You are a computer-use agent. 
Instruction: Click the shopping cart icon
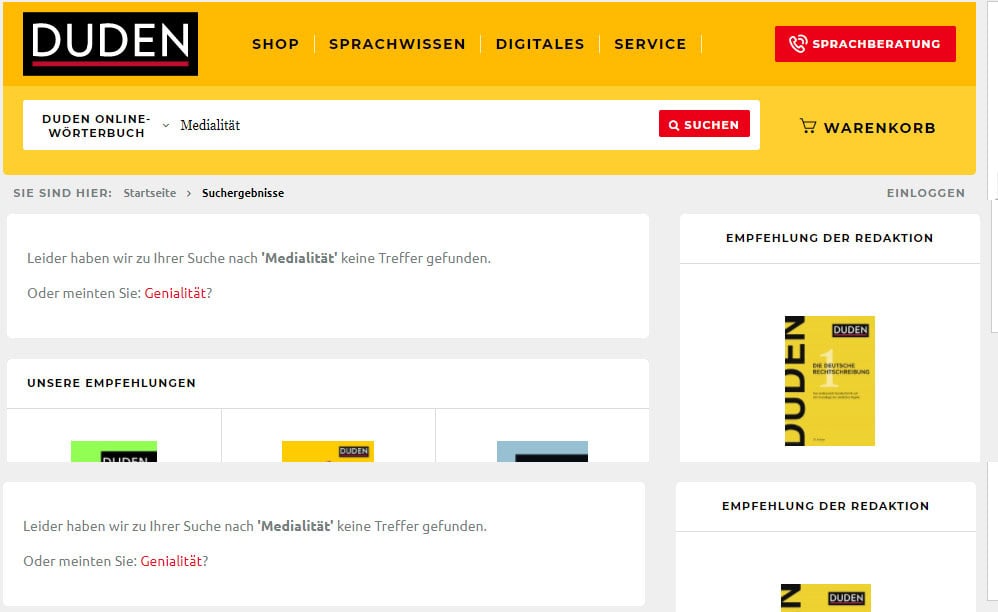click(x=808, y=126)
